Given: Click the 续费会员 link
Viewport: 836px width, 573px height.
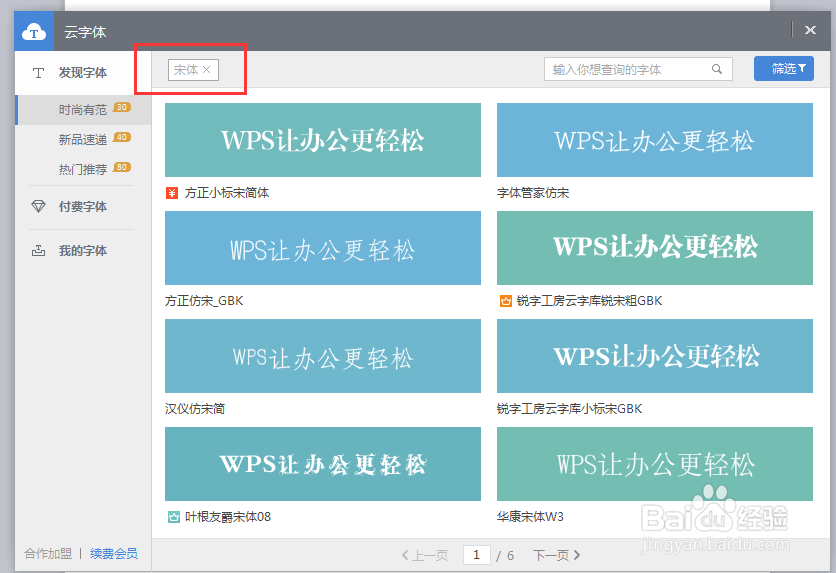Looking at the screenshot, I should coord(114,554).
